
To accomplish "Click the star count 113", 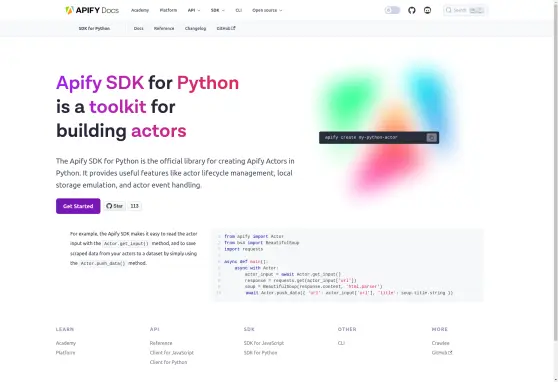I will [x=135, y=206].
